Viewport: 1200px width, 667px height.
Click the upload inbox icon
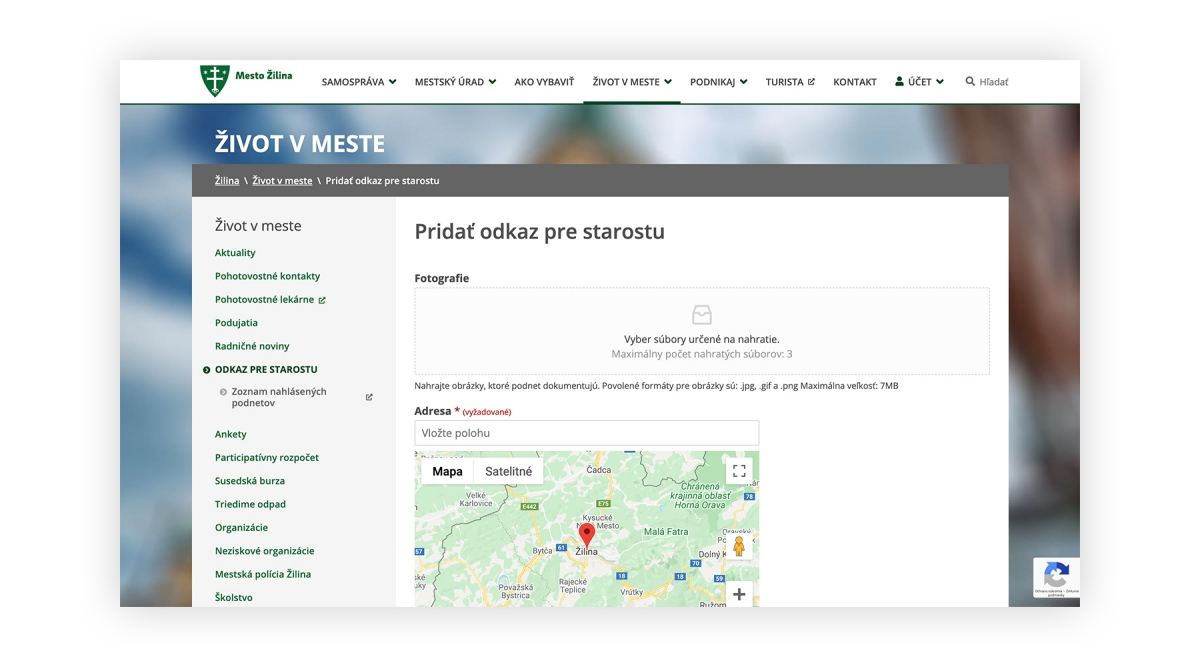702,314
